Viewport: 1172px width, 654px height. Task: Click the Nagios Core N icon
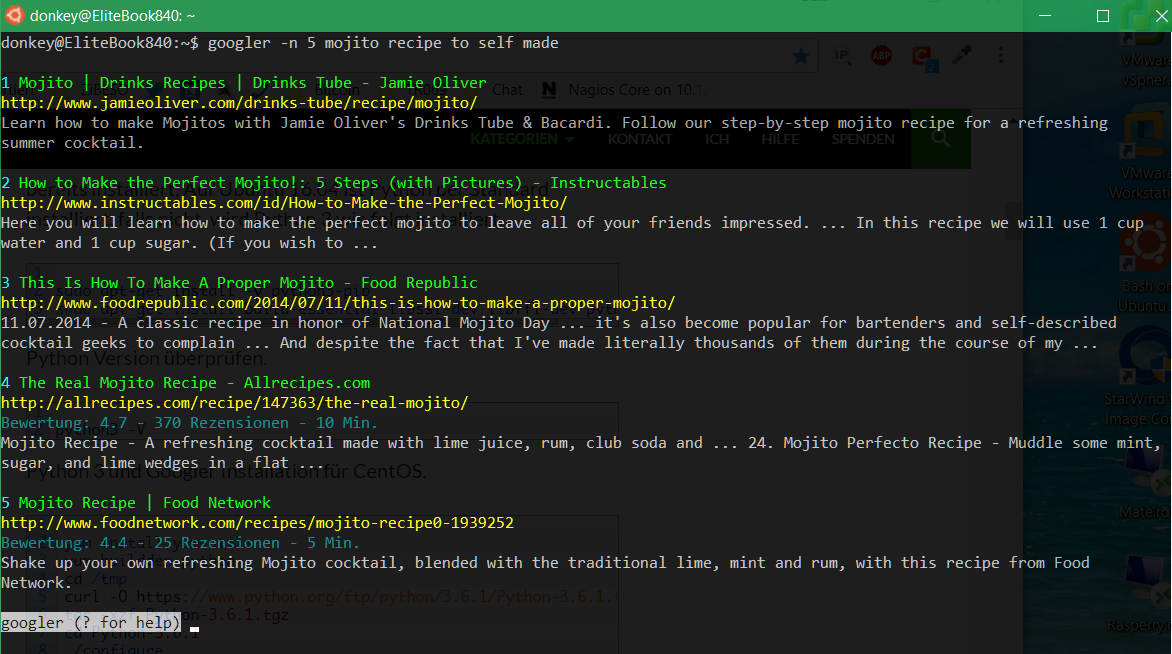click(548, 89)
